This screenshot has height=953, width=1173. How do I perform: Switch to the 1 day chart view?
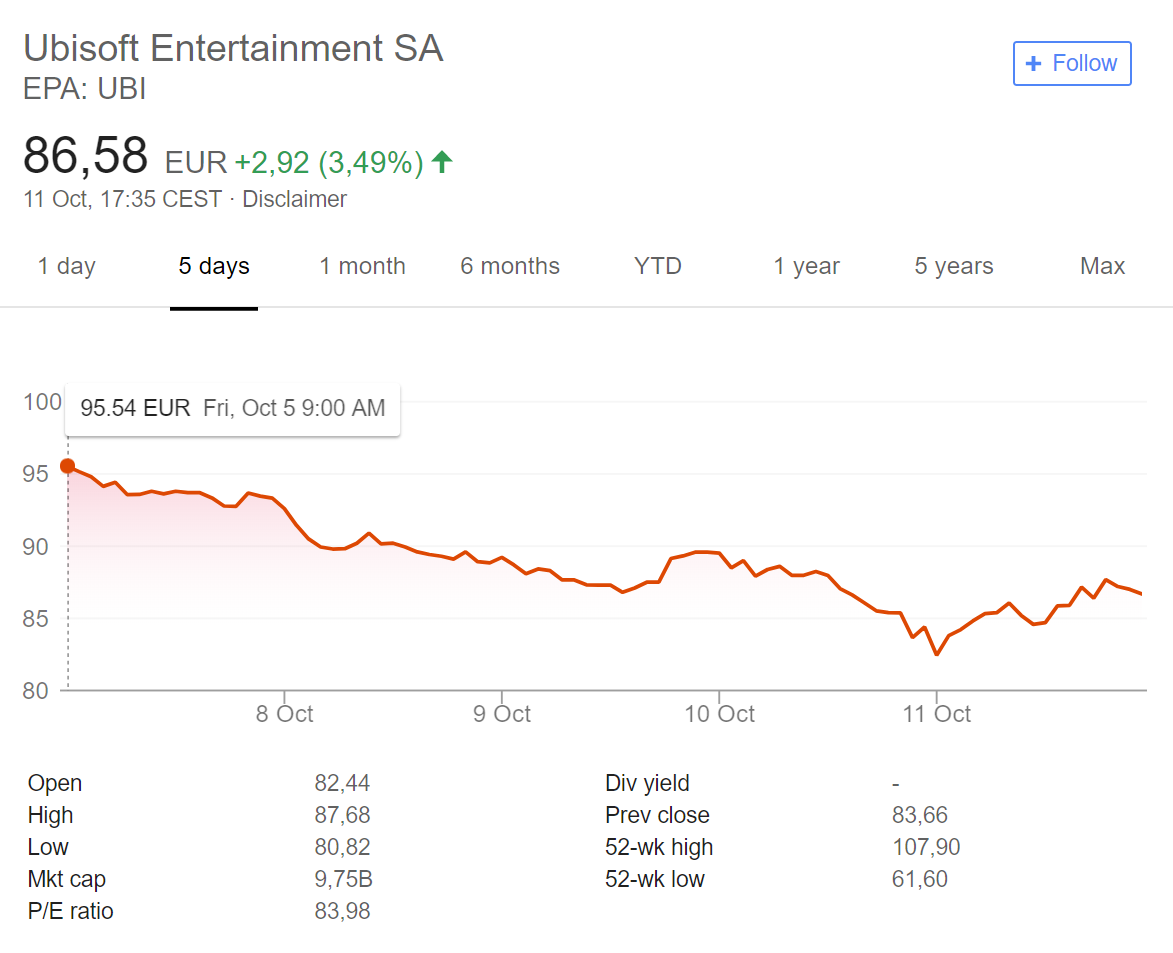pyautogui.click(x=65, y=266)
